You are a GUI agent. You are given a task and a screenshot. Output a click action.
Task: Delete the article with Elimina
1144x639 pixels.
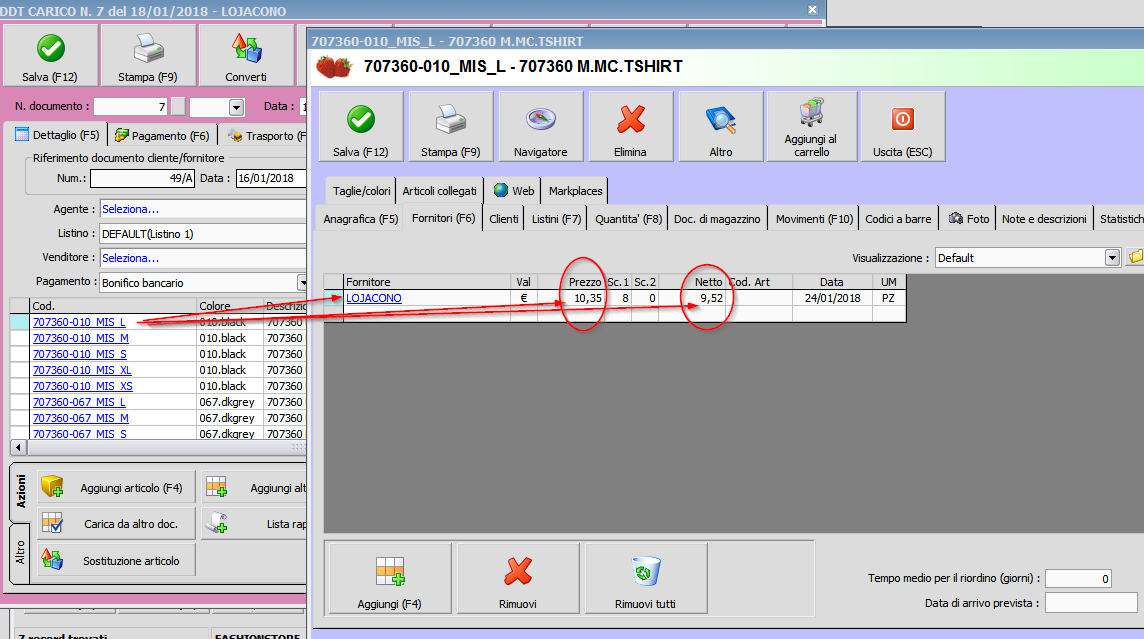(x=630, y=126)
